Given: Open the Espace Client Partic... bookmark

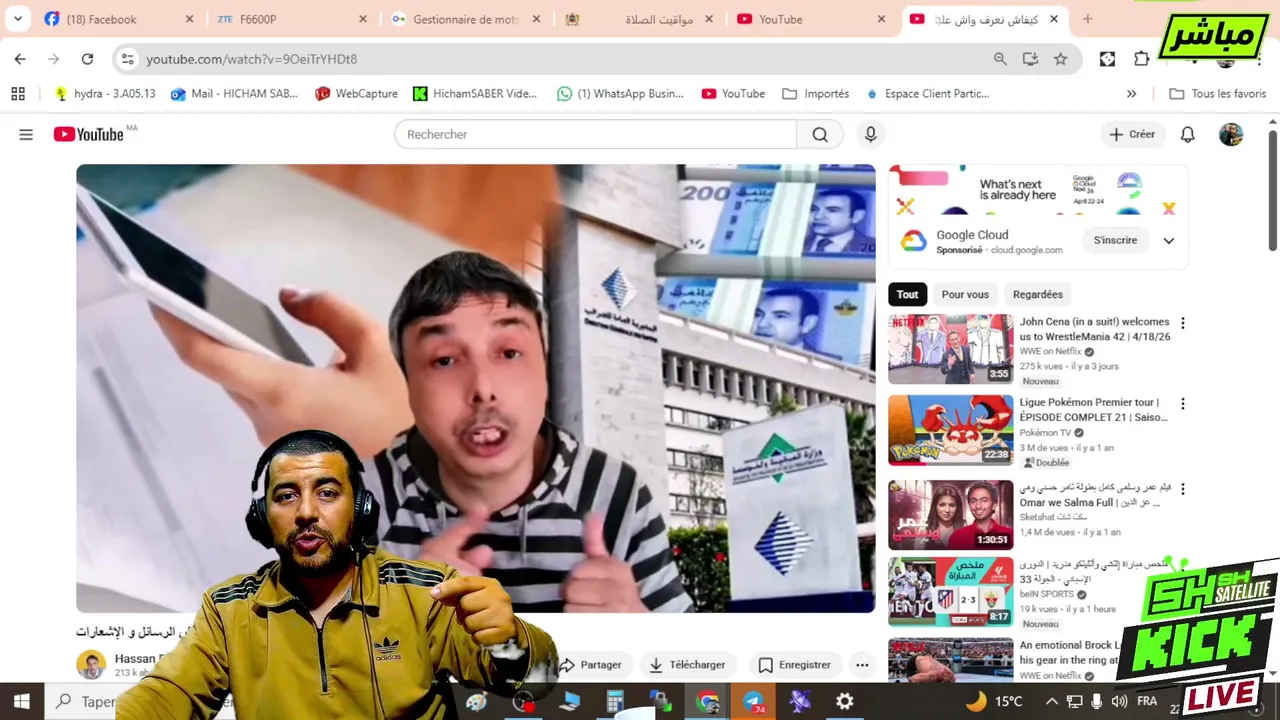Looking at the screenshot, I should click(928, 93).
